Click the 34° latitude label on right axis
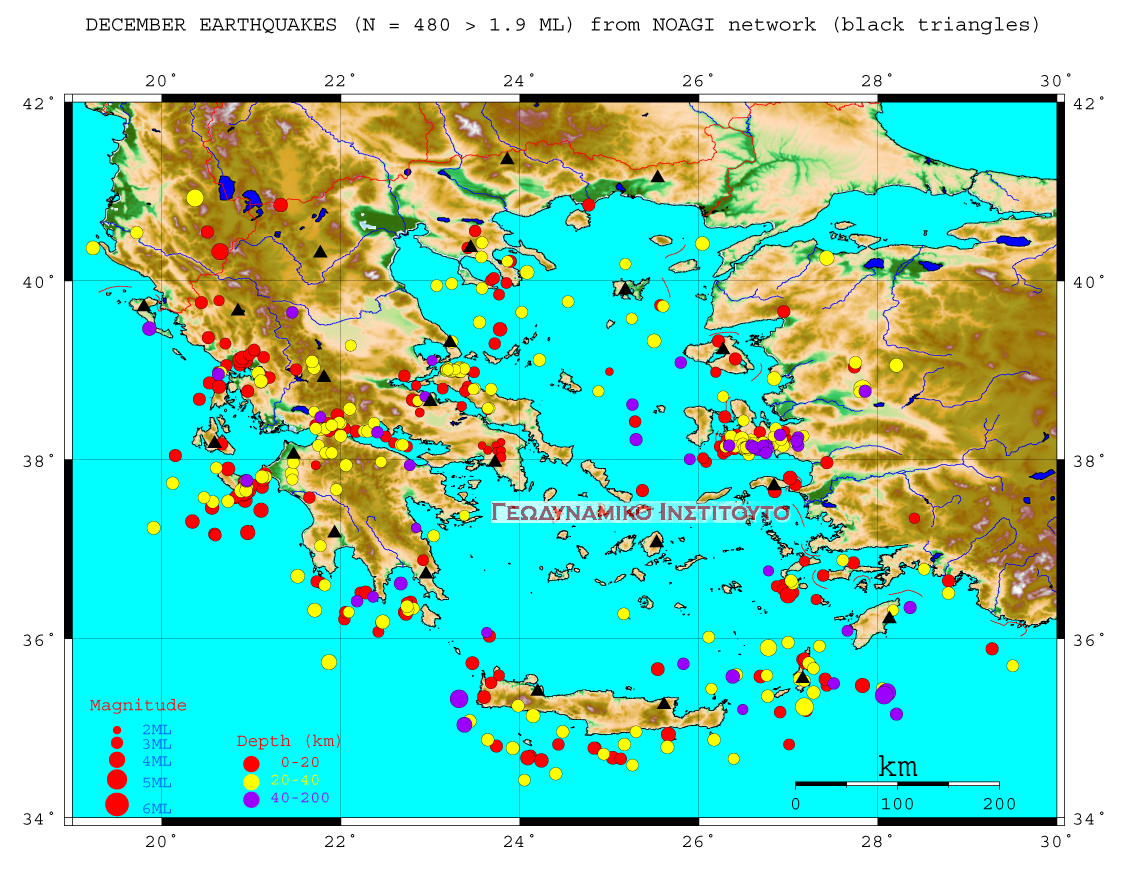Viewport: 1134px width, 874px height. (1089, 819)
